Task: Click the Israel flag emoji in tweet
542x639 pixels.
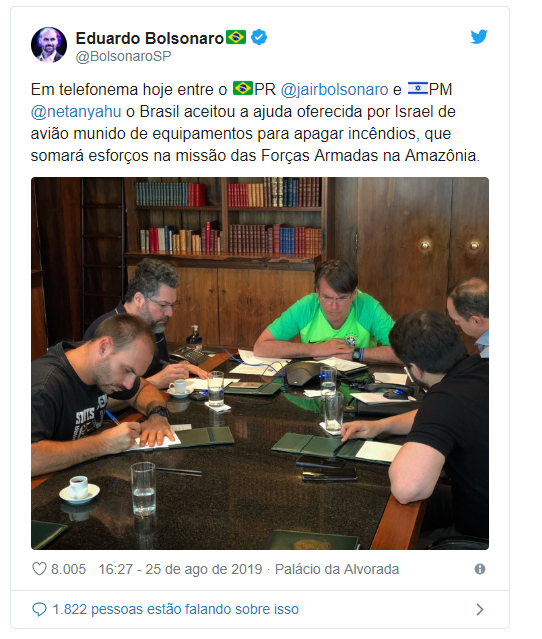Action: (x=418, y=88)
